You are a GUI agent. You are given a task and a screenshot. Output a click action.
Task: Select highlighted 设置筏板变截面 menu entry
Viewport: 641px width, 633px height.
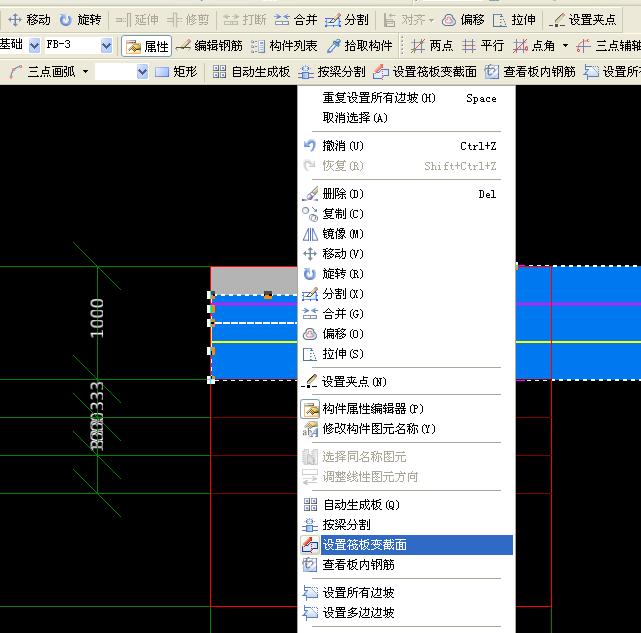point(407,545)
